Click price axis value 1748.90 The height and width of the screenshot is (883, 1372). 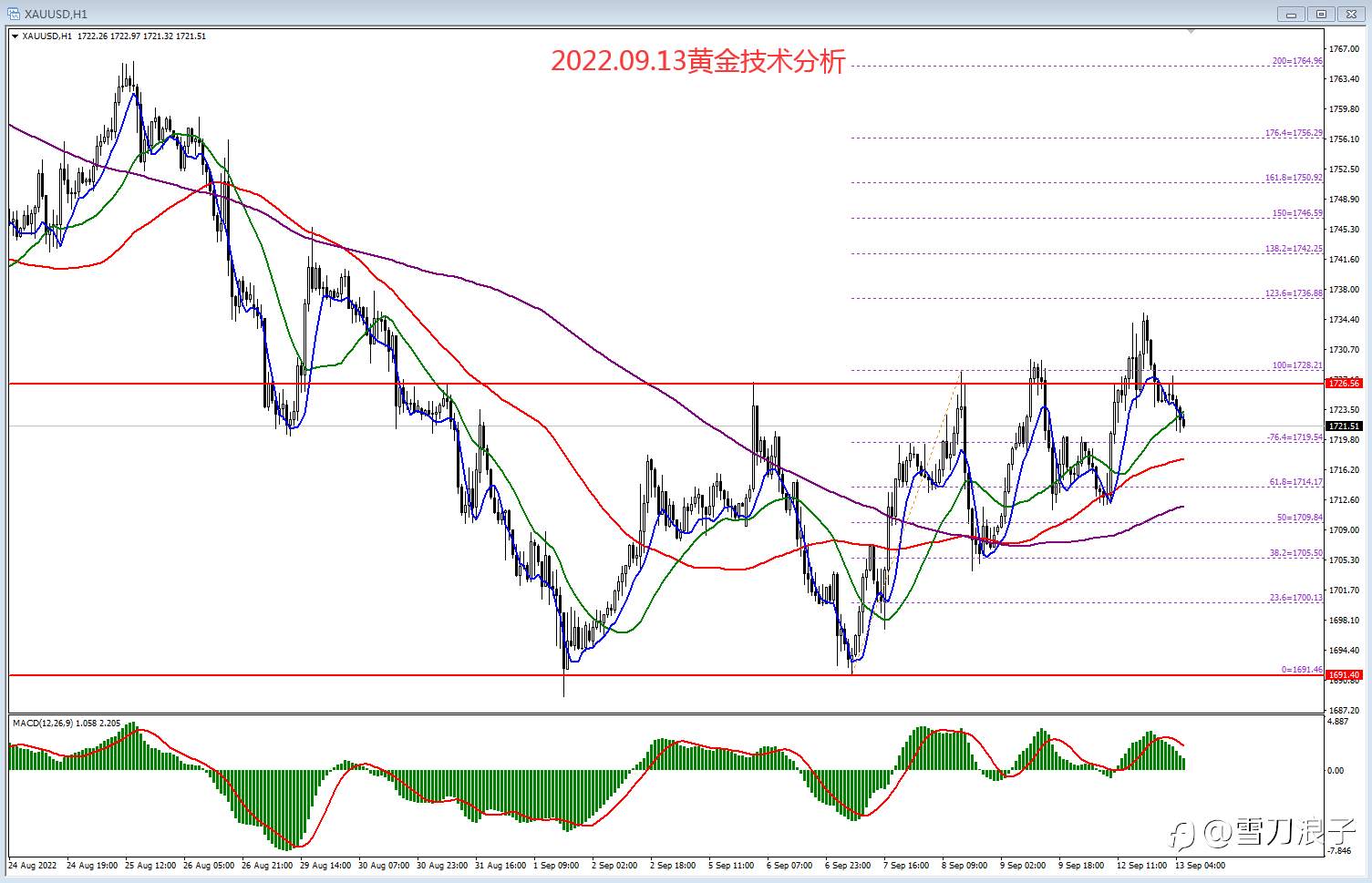[x=1345, y=200]
